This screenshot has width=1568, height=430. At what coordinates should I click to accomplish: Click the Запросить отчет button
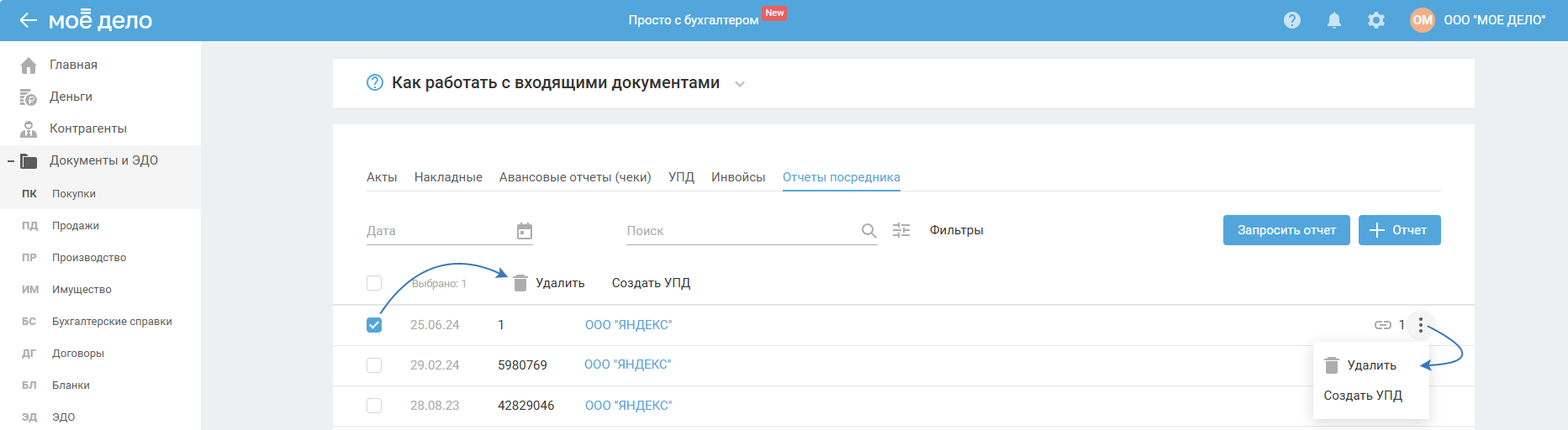[x=1286, y=230]
